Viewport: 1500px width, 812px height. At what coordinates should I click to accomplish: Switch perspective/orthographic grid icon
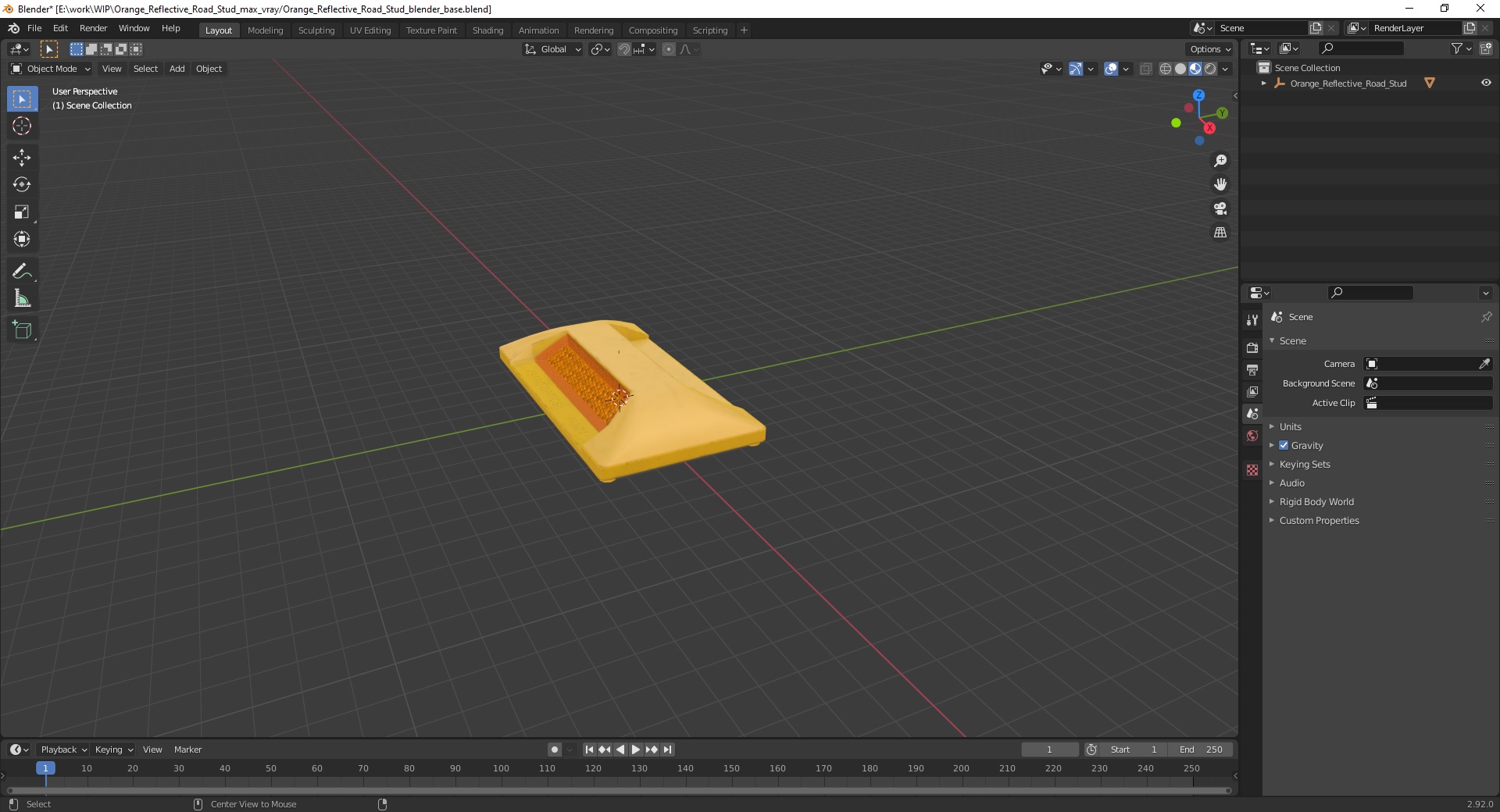1220,233
